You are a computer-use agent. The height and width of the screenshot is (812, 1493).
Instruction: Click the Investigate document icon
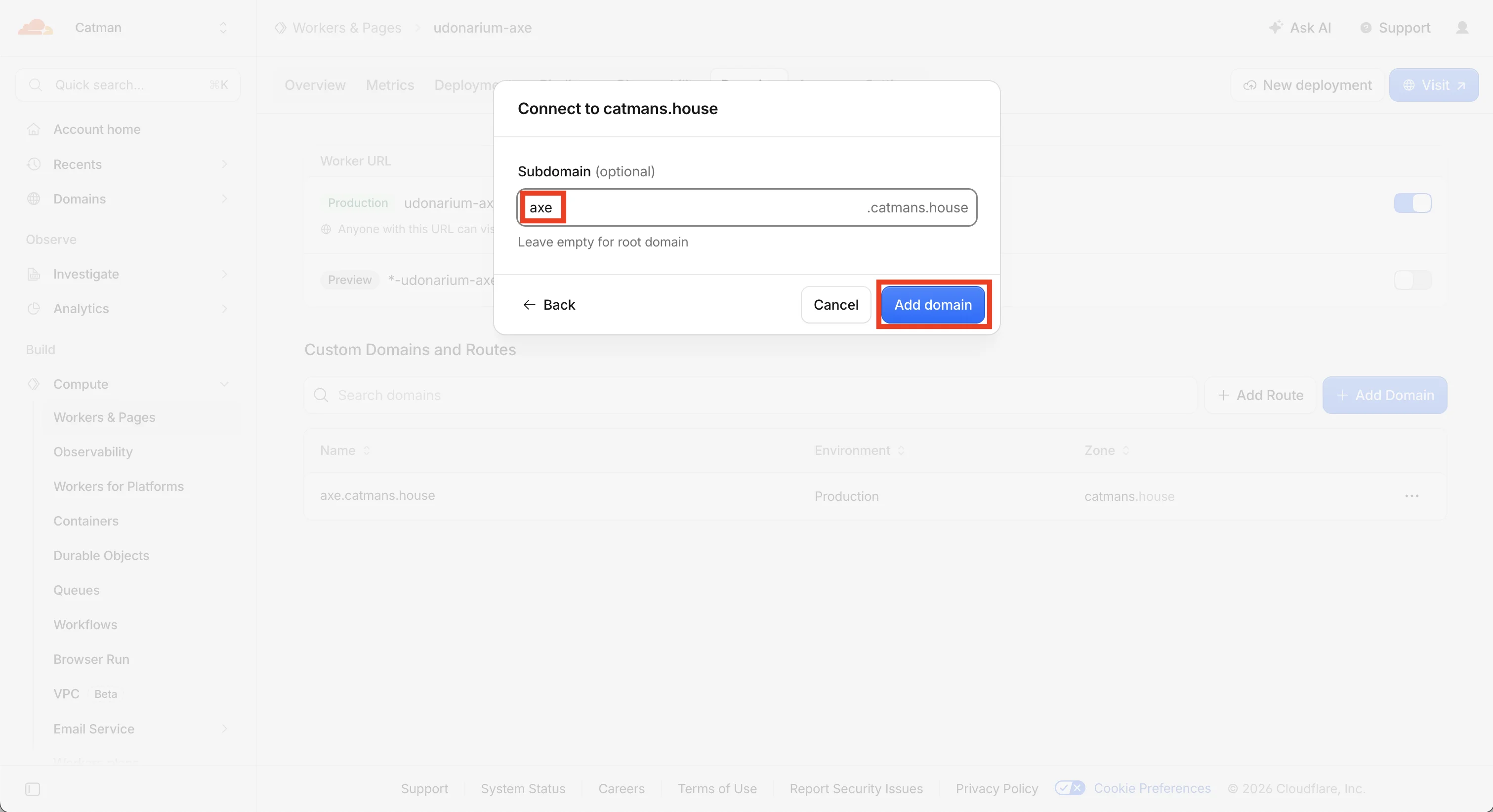[x=34, y=274]
